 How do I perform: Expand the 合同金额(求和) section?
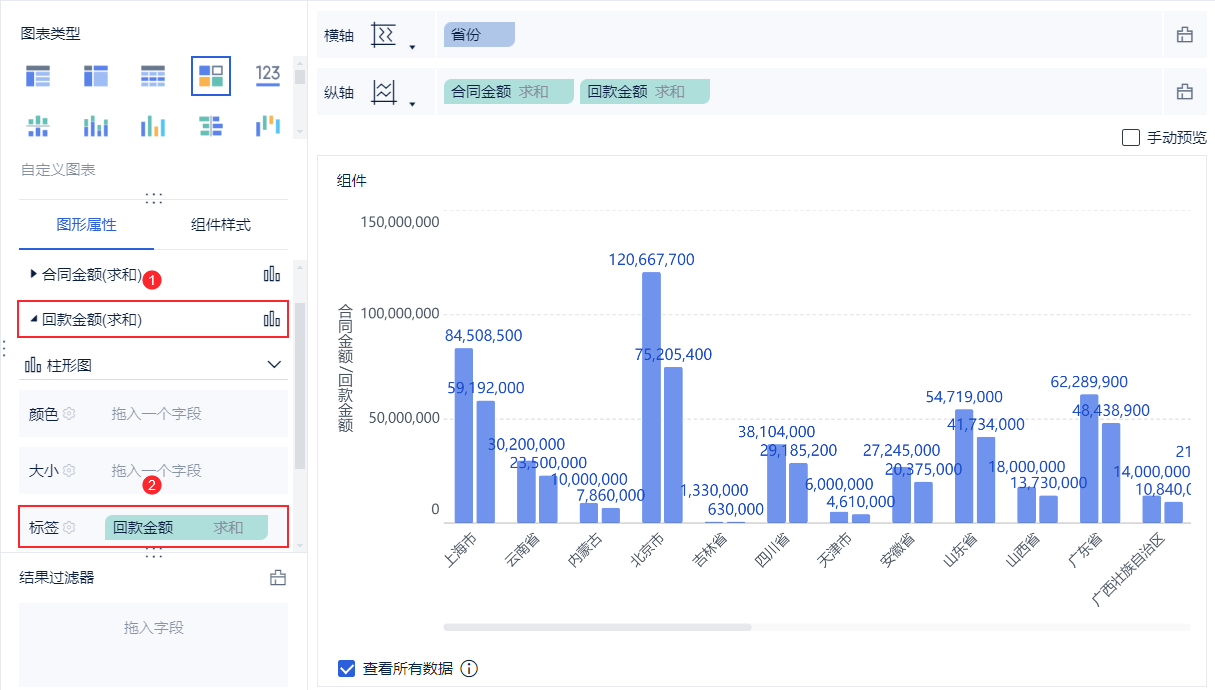pos(34,273)
